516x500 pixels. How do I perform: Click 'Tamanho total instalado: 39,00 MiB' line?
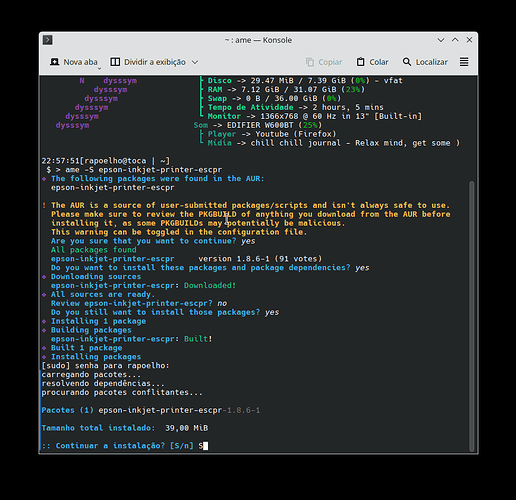[x=125, y=428]
